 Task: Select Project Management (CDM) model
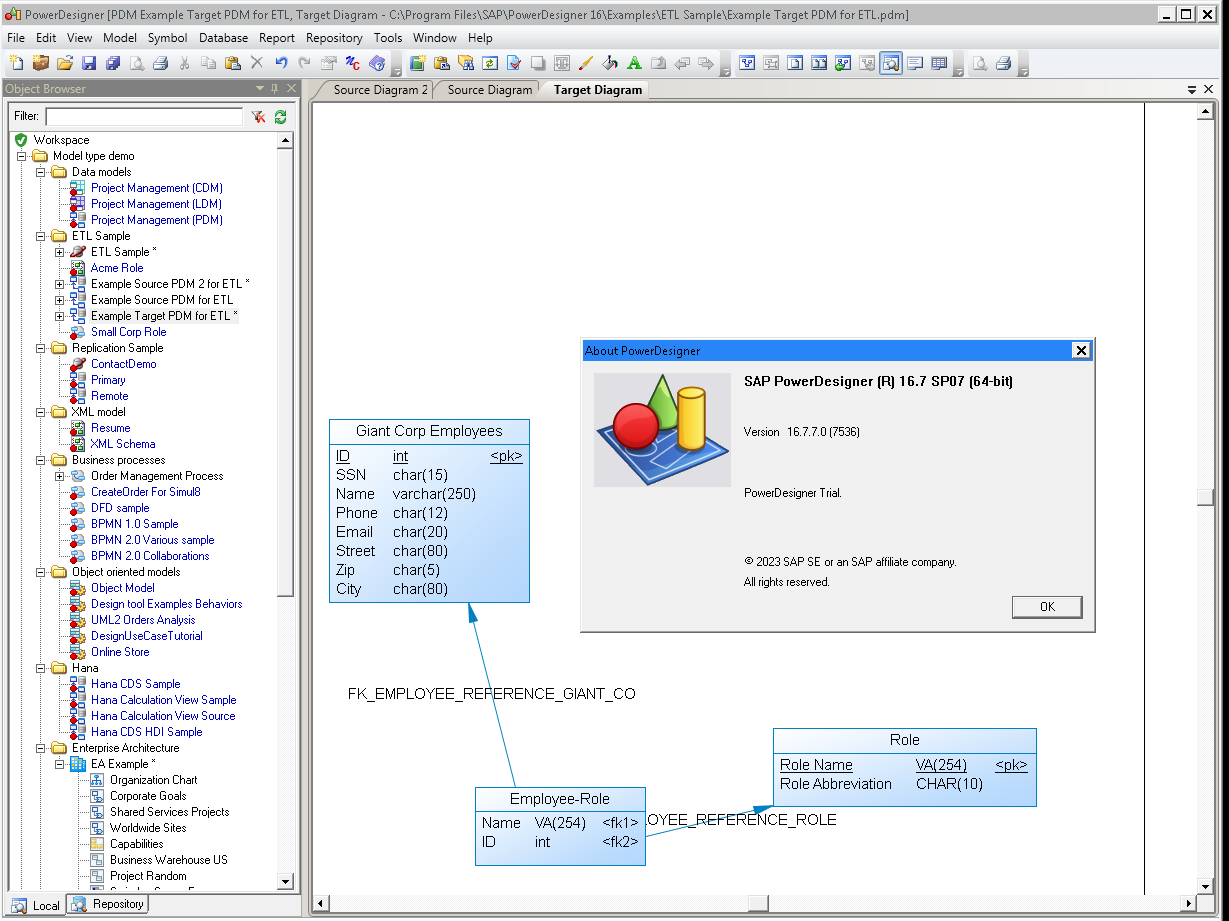tap(157, 188)
